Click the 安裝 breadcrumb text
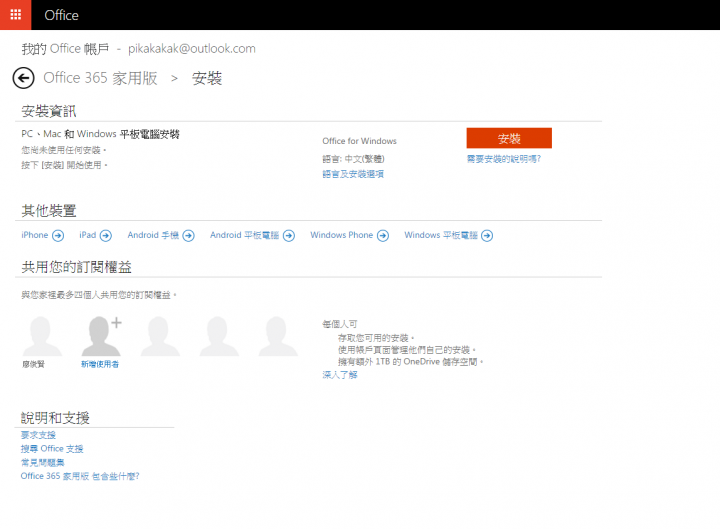This screenshot has width=720, height=529. [207, 78]
